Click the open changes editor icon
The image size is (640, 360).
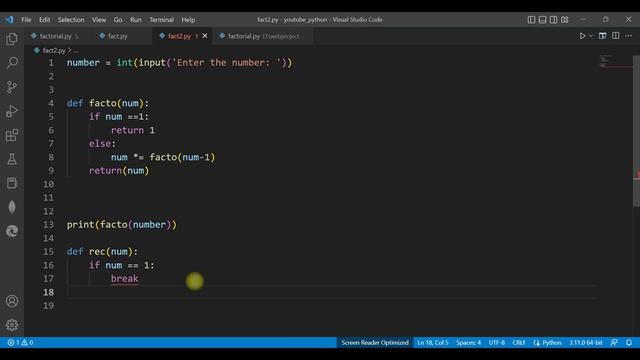coord(602,36)
